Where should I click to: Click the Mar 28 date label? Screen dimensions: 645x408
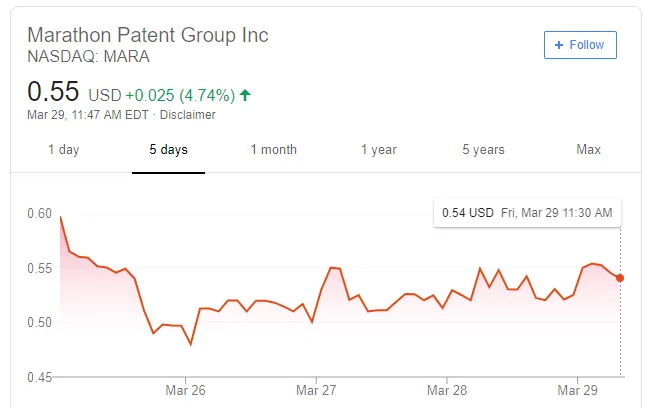click(447, 390)
